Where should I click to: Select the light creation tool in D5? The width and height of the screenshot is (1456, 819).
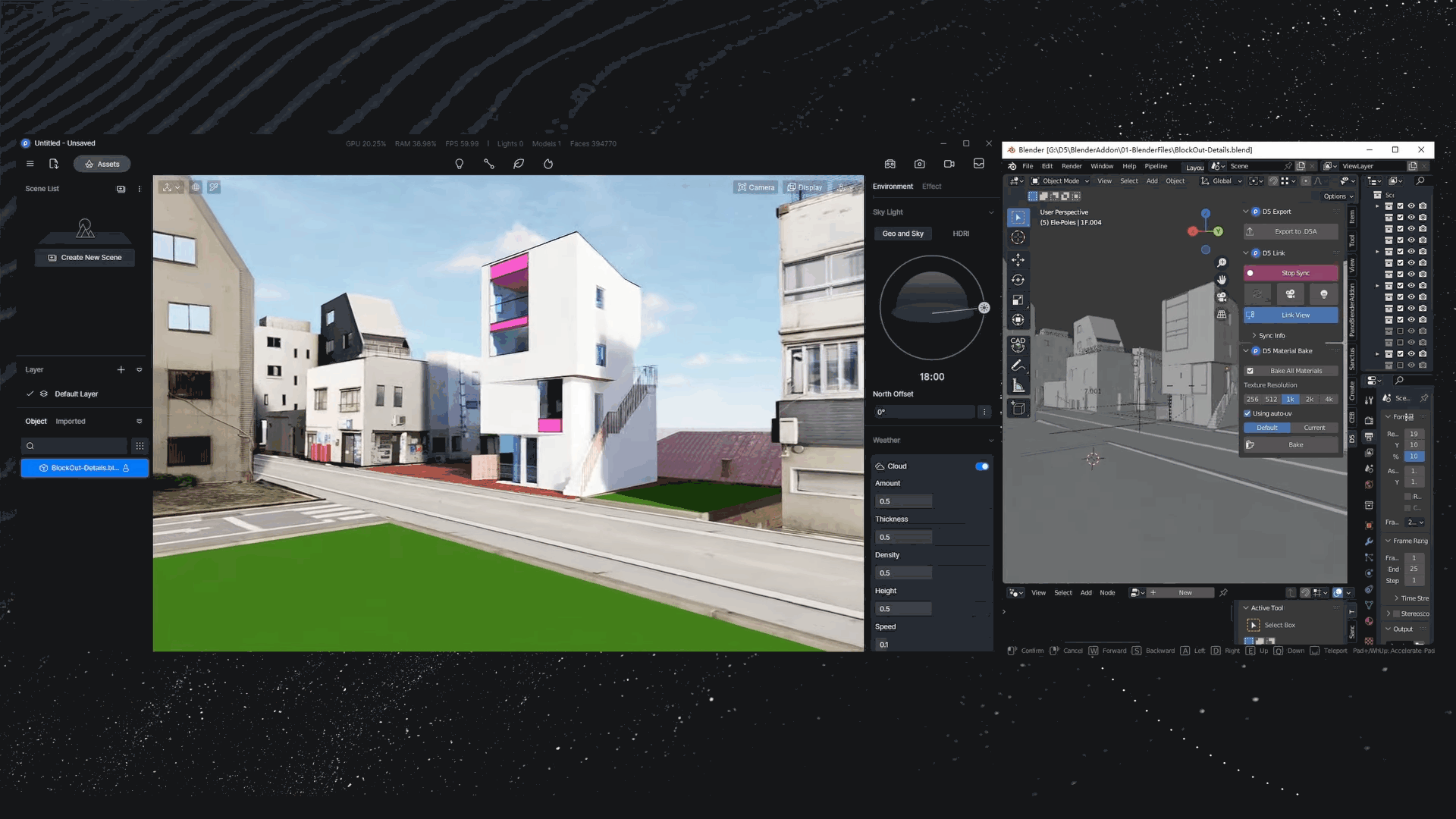(460, 164)
